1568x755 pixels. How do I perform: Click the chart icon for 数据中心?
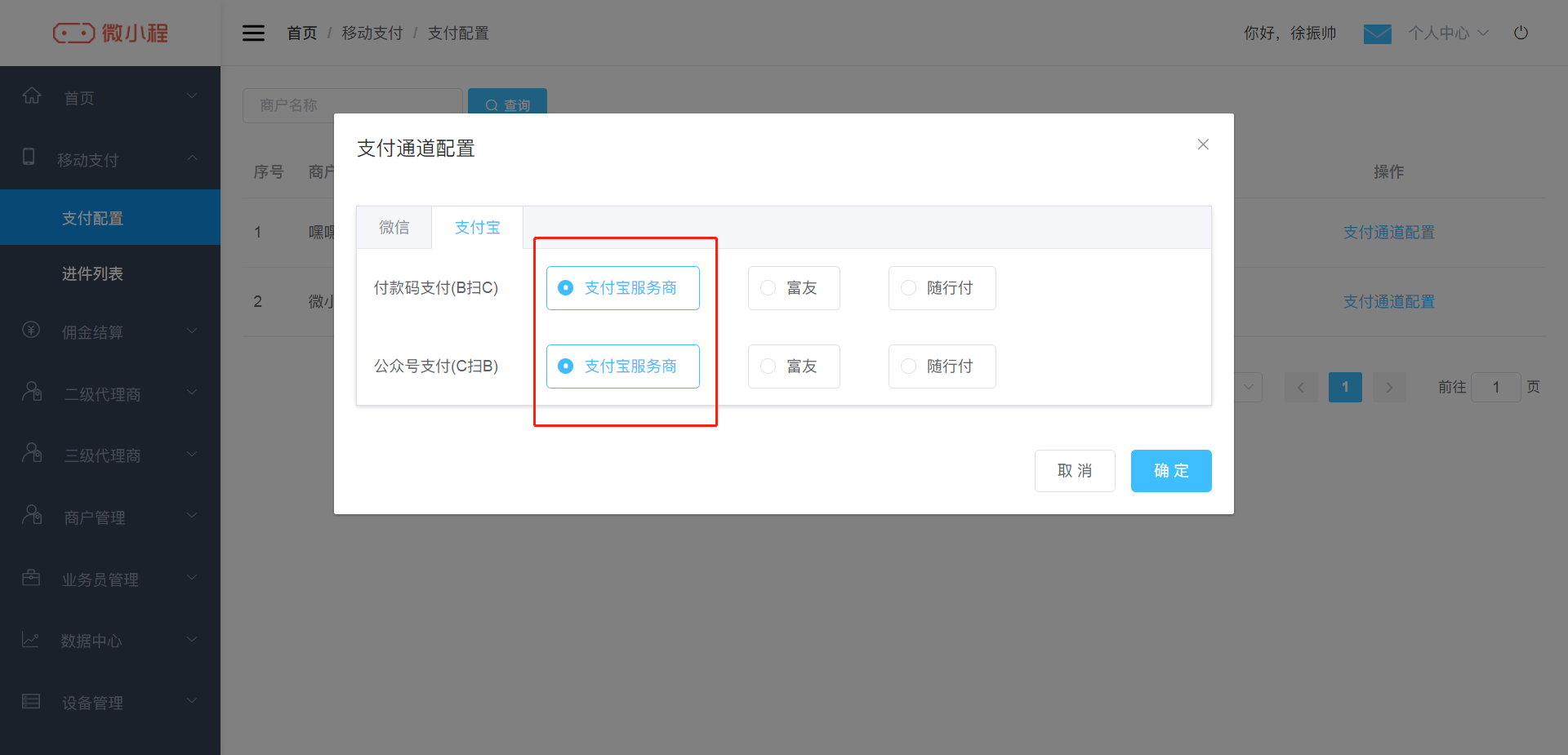[30, 639]
